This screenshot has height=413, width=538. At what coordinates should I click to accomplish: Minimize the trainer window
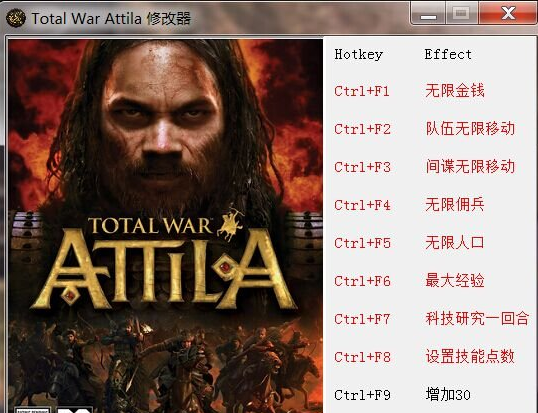click(428, 14)
